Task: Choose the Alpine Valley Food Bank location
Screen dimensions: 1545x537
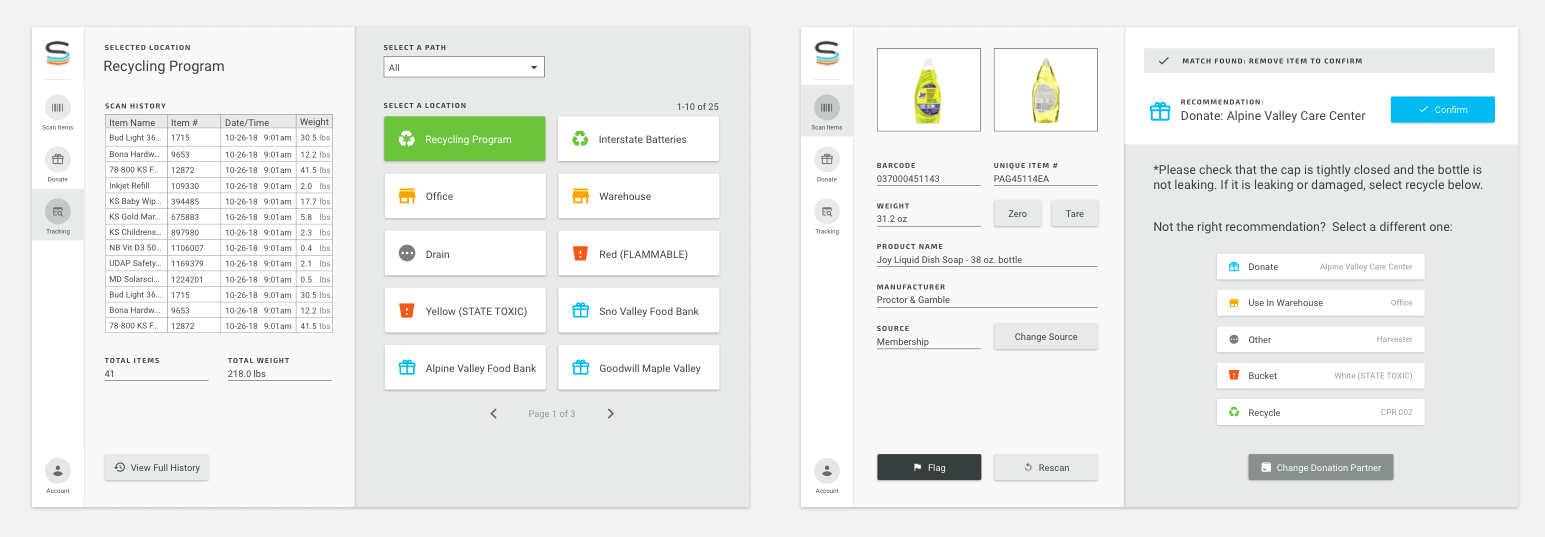Action: tap(465, 368)
